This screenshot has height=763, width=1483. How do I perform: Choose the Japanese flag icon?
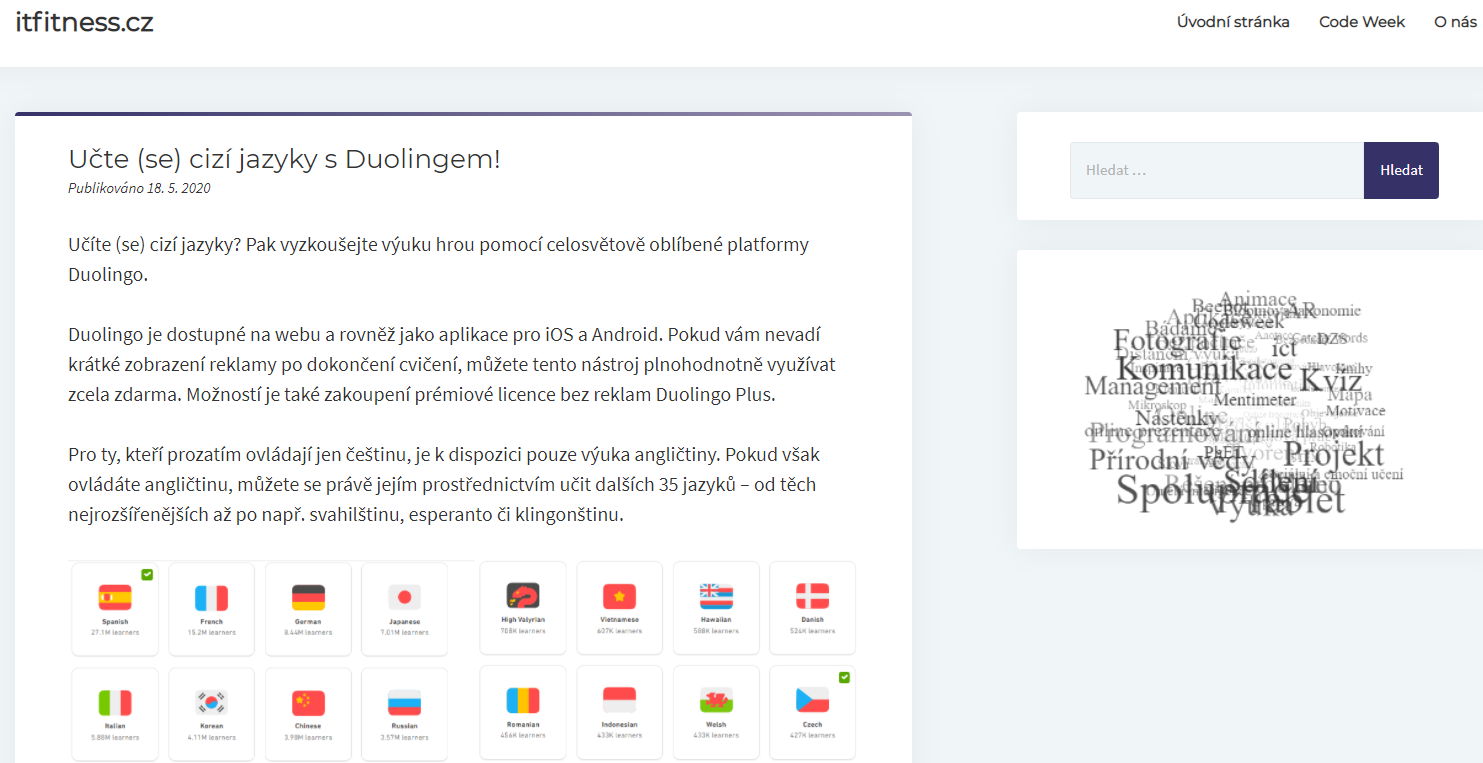405,598
